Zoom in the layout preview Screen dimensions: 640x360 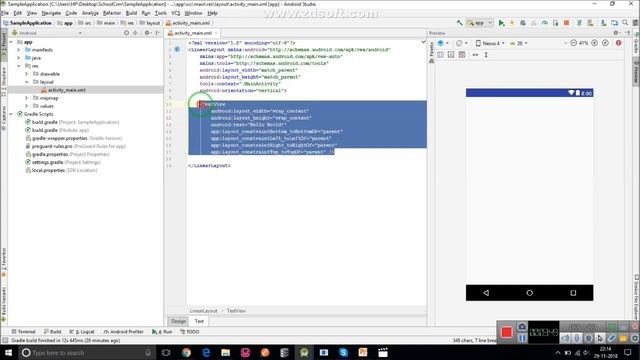pos(595,43)
